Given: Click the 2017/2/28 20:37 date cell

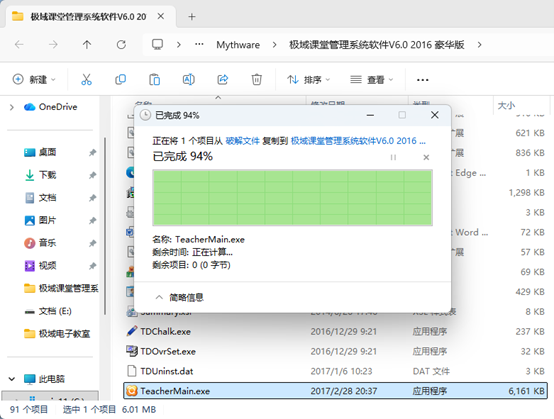Looking at the screenshot, I should point(343,391).
